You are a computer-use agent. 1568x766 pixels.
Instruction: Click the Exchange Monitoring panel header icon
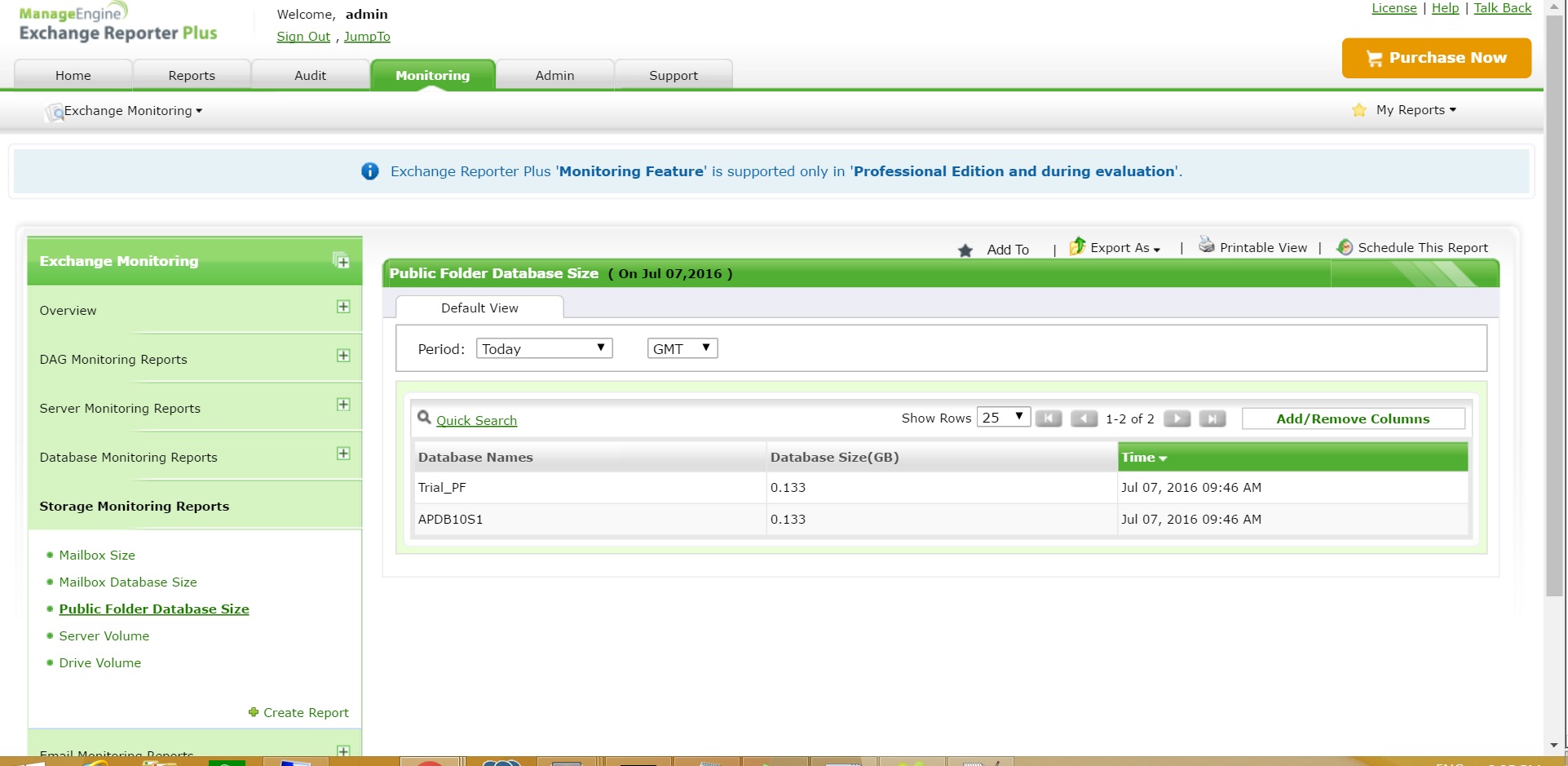click(x=342, y=261)
